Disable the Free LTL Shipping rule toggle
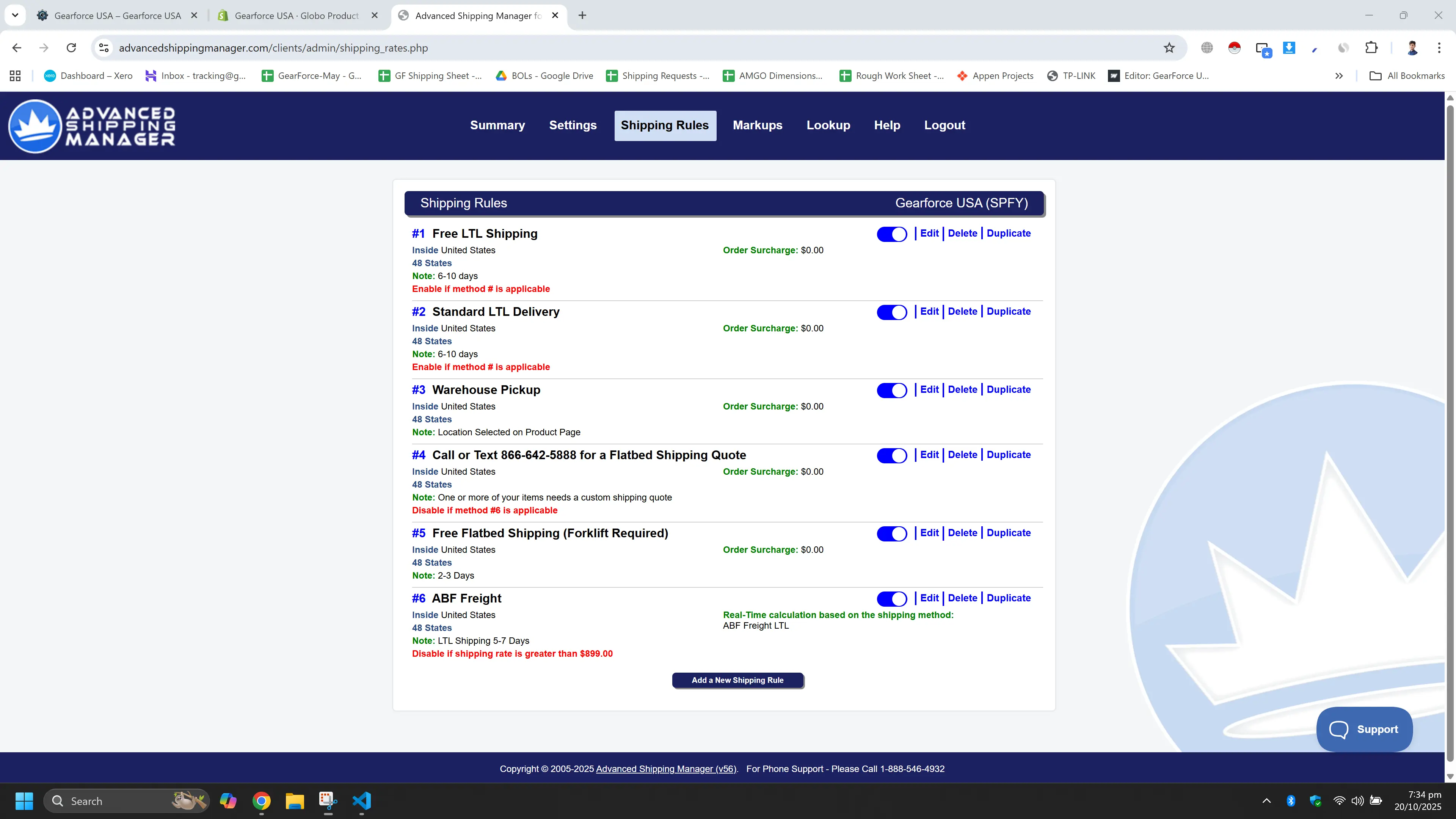Screen dimensions: 1456x819 click(x=891, y=234)
